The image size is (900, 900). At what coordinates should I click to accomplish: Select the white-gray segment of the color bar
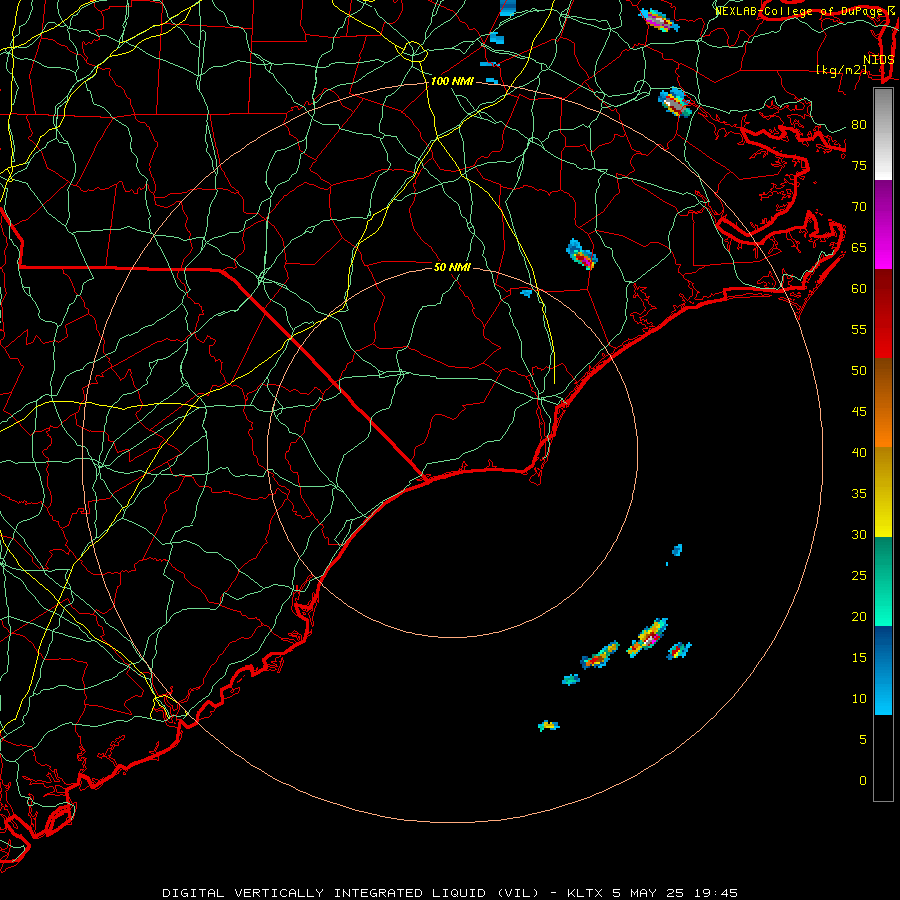[x=883, y=135]
